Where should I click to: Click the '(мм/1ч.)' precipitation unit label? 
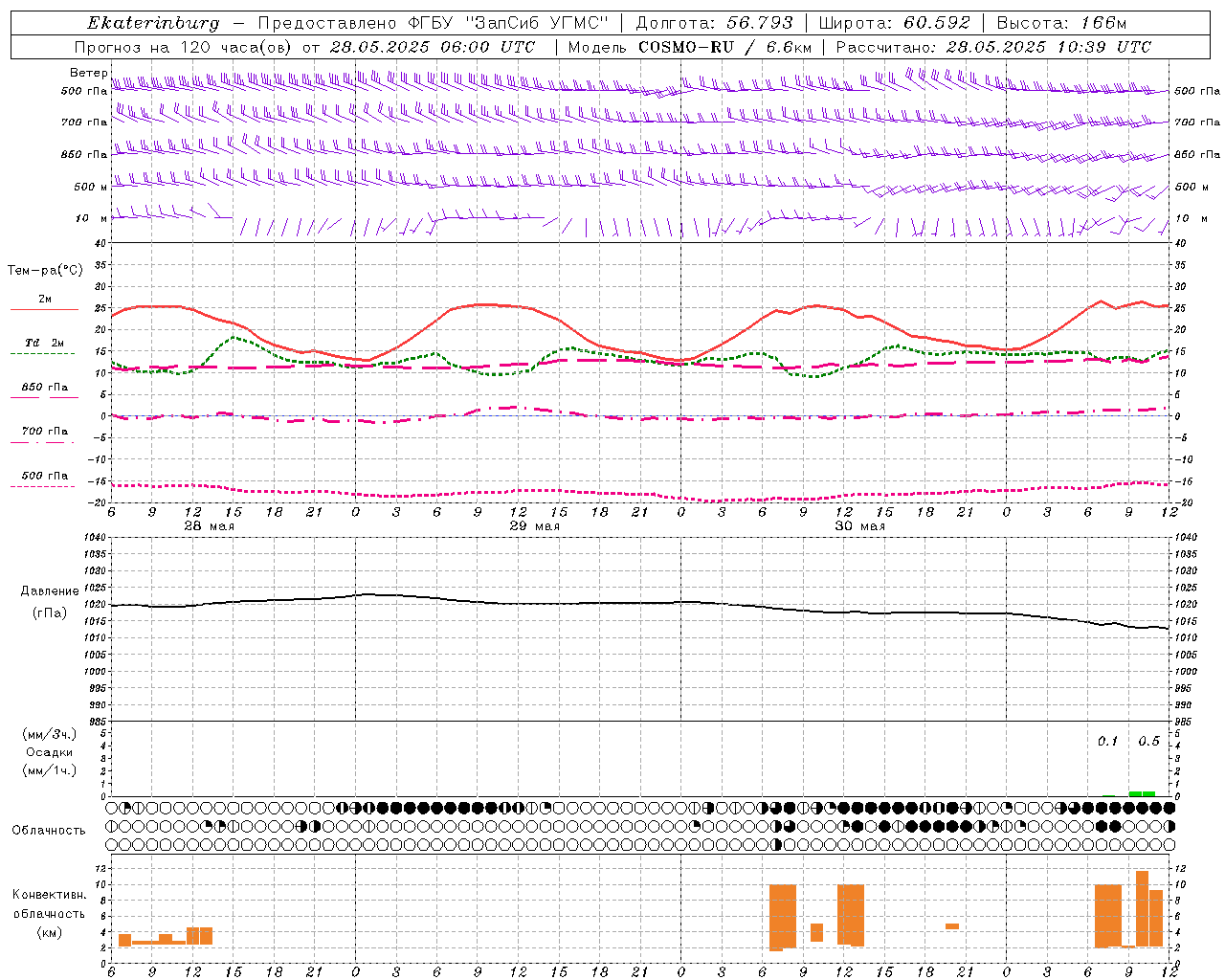49,770
